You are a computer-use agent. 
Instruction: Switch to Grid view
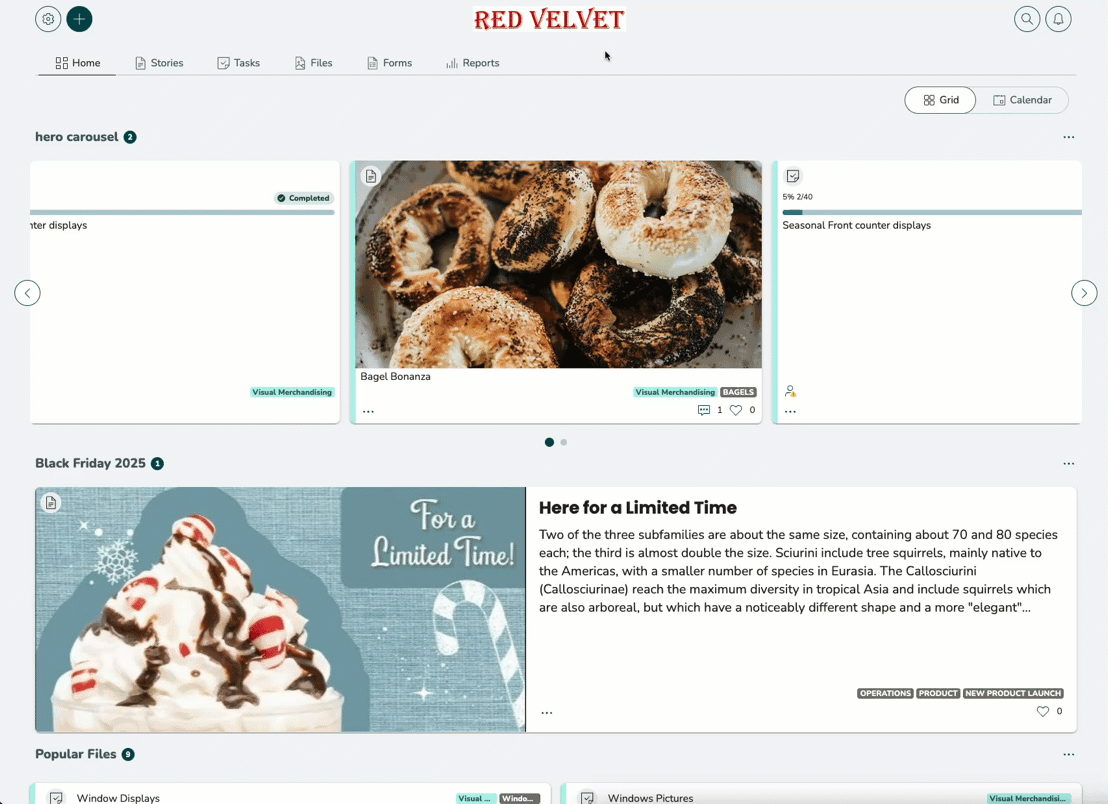(x=941, y=100)
